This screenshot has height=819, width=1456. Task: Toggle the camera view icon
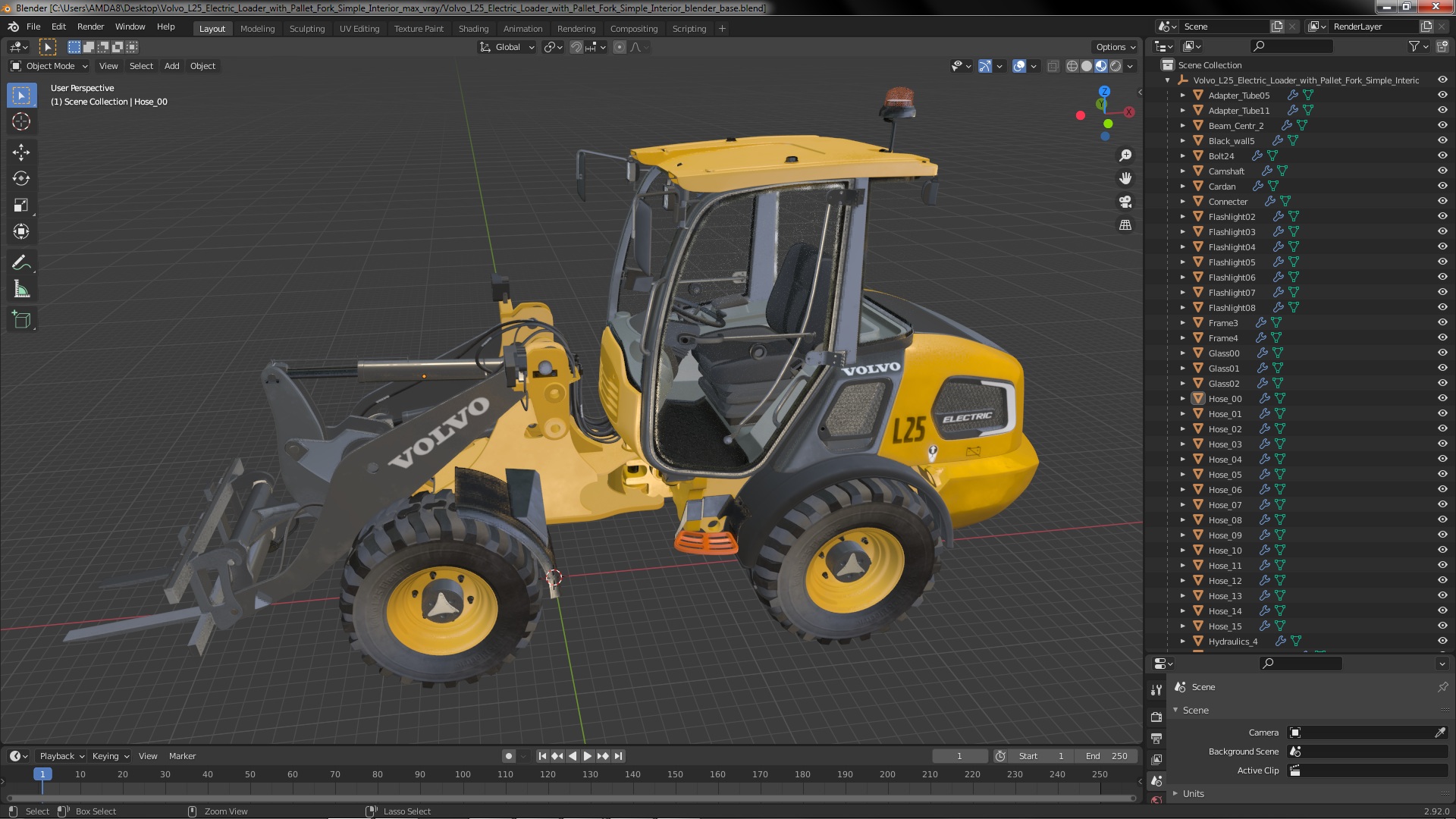tap(1125, 202)
